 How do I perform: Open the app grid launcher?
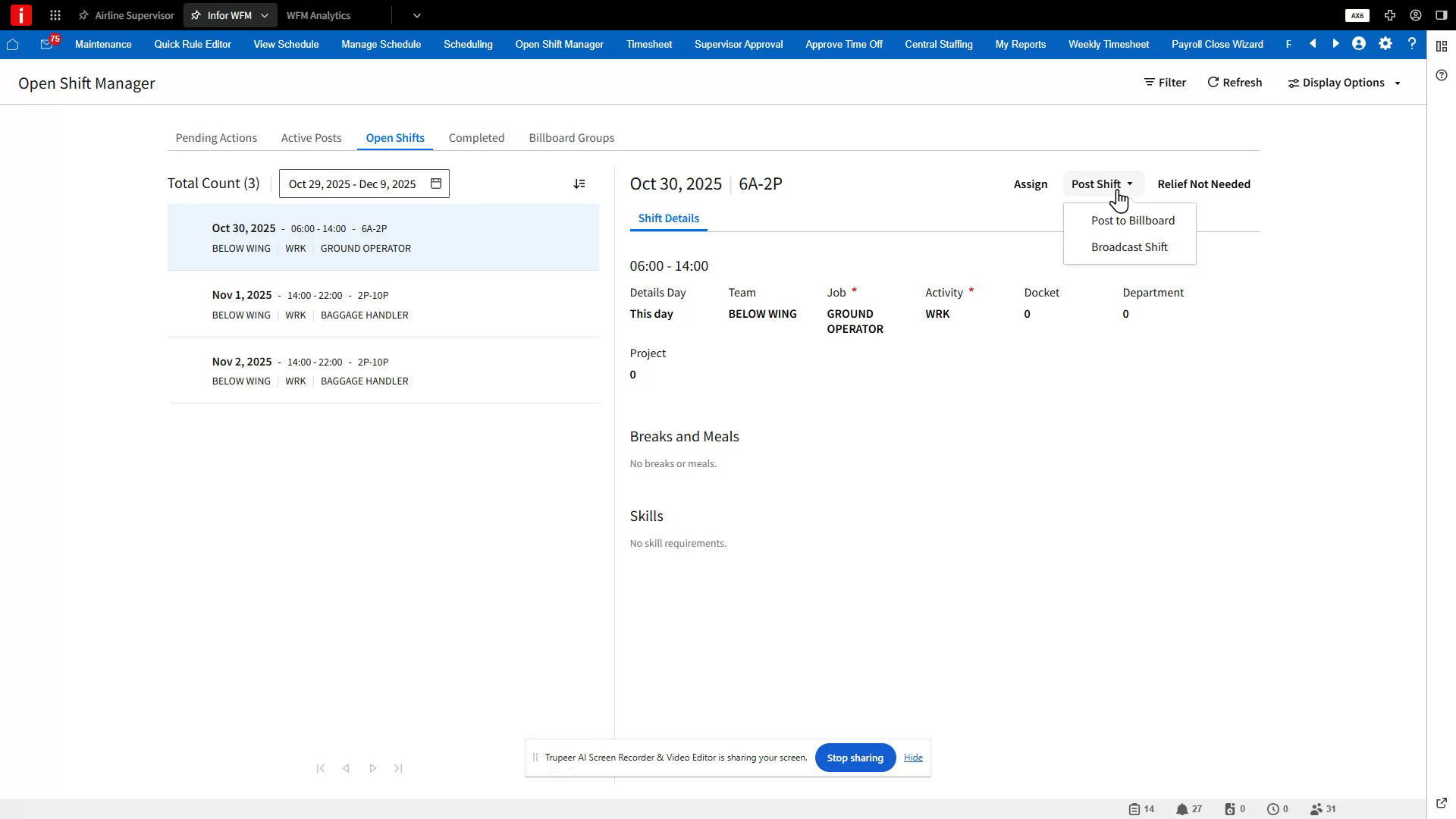click(55, 15)
